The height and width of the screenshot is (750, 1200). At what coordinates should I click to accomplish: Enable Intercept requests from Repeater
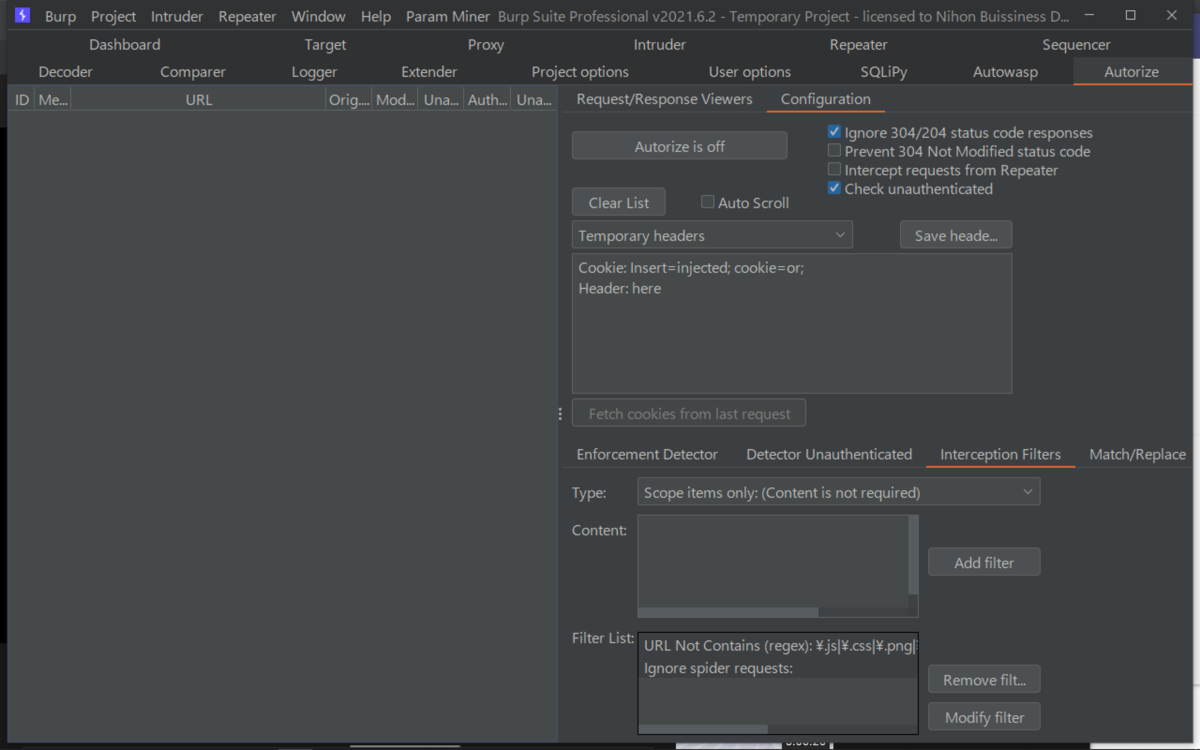coord(834,170)
